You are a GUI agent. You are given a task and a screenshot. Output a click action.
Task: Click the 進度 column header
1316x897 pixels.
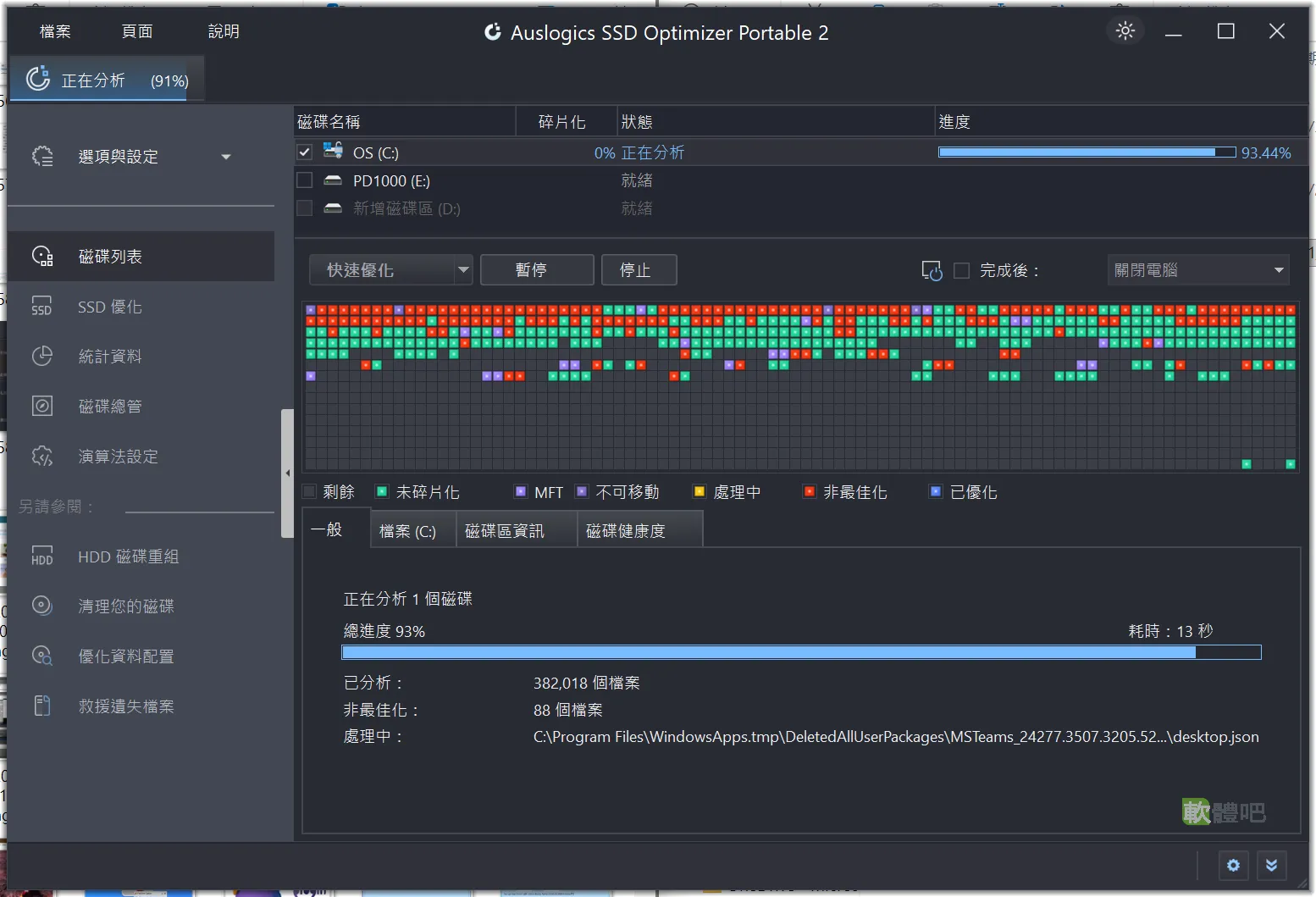pyautogui.click(x=1120, y=122)
